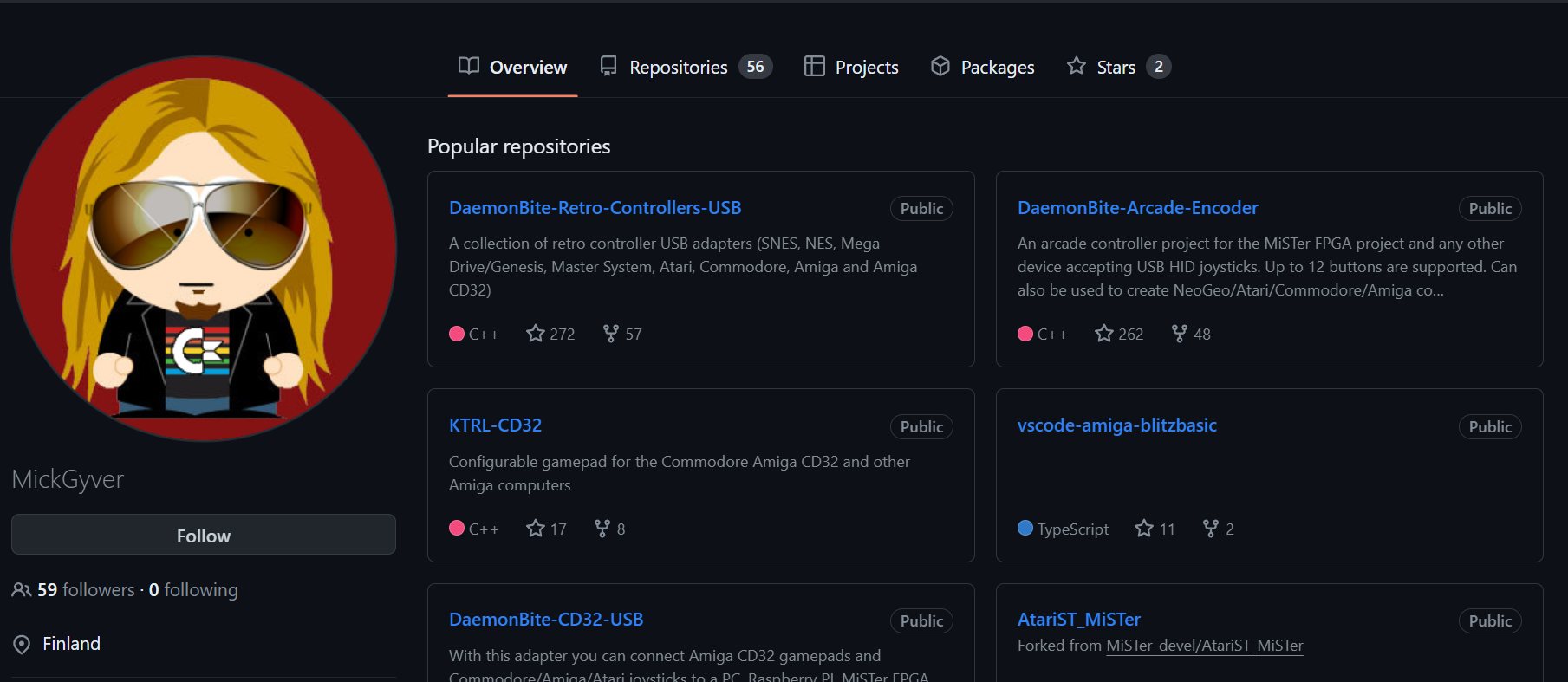Click the Finland location text
This screenshot has width=1568, height=682.
tap(71, 644)
